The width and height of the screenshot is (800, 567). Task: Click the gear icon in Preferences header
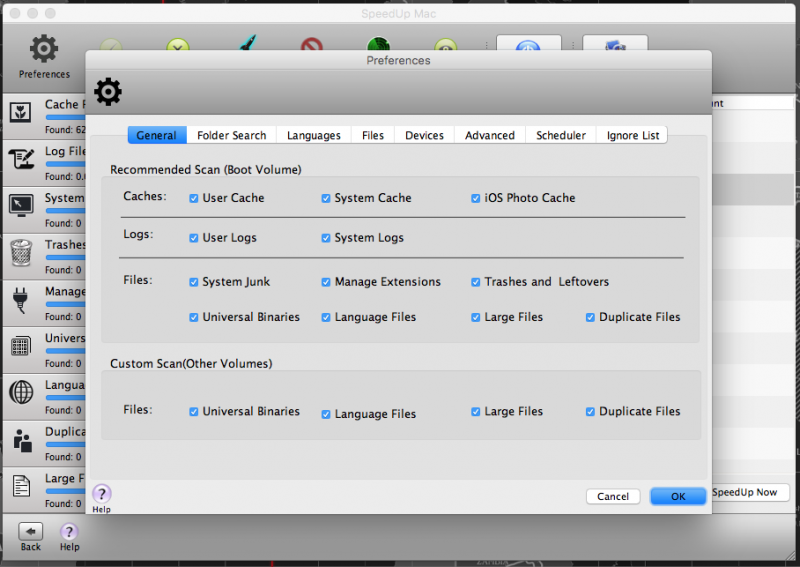(108, 92)
